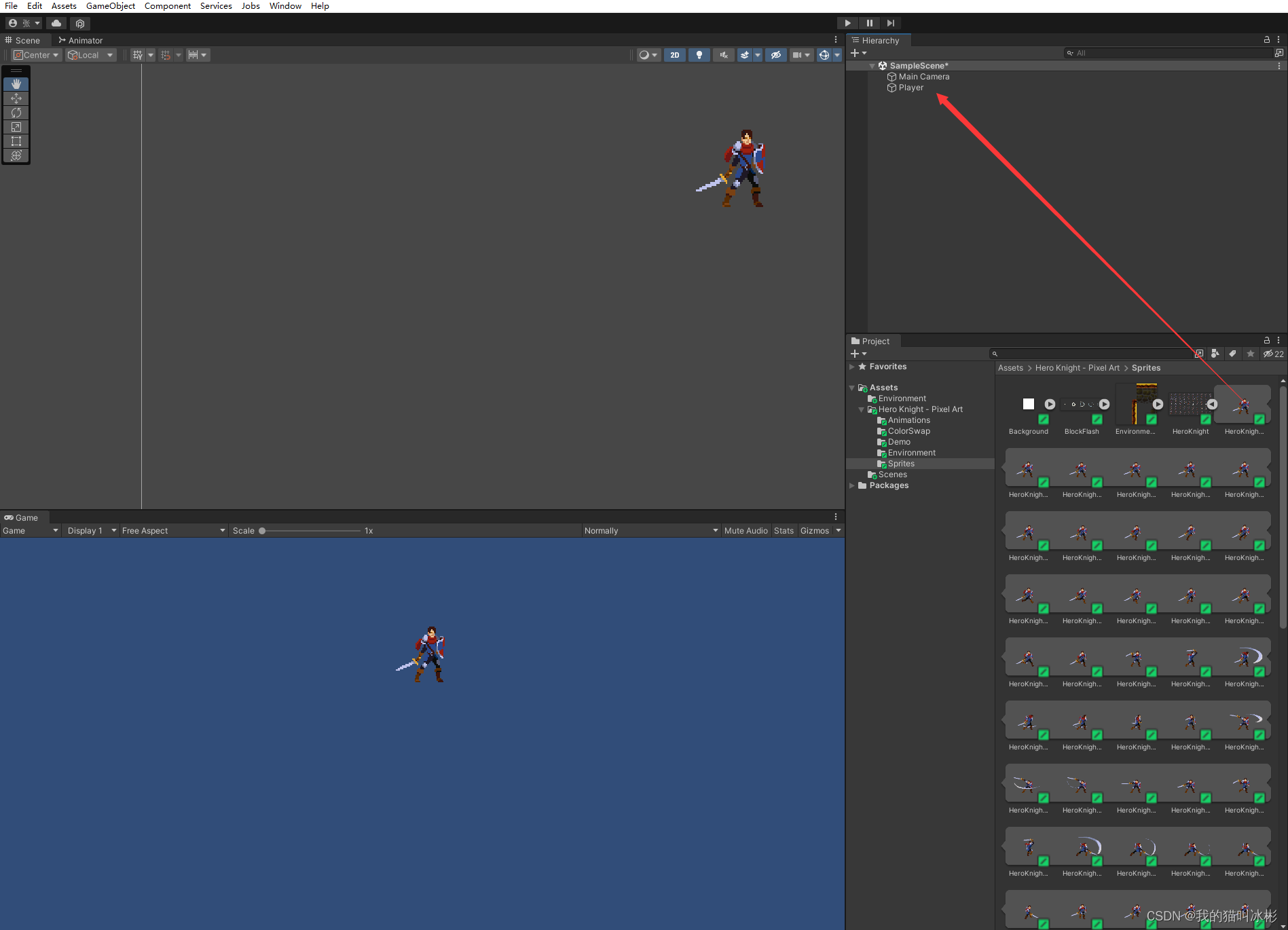This screenshot has height=930, width=1288.
Task: Open the Unity Cloud icon
Action: pos(56,23)
